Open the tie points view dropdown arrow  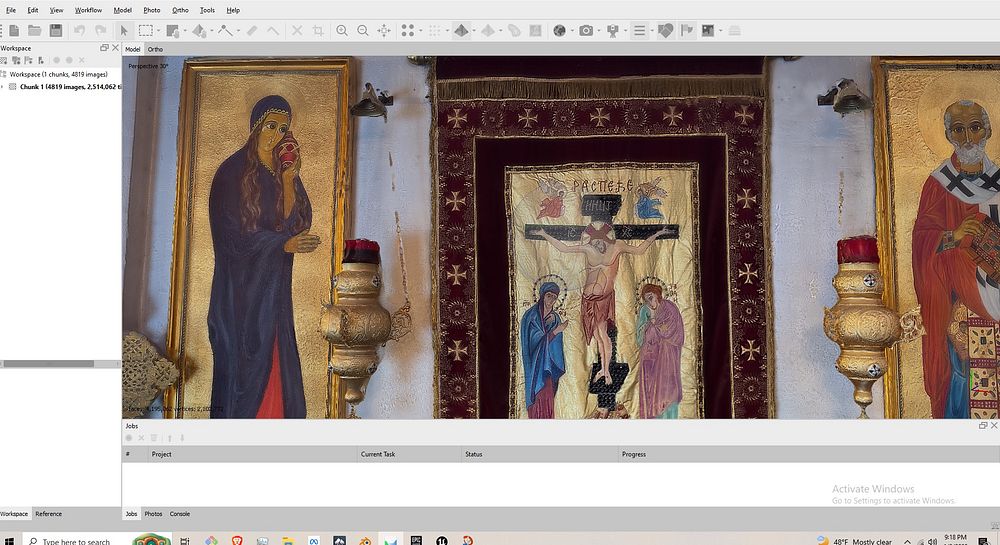[x=420, y=31]
